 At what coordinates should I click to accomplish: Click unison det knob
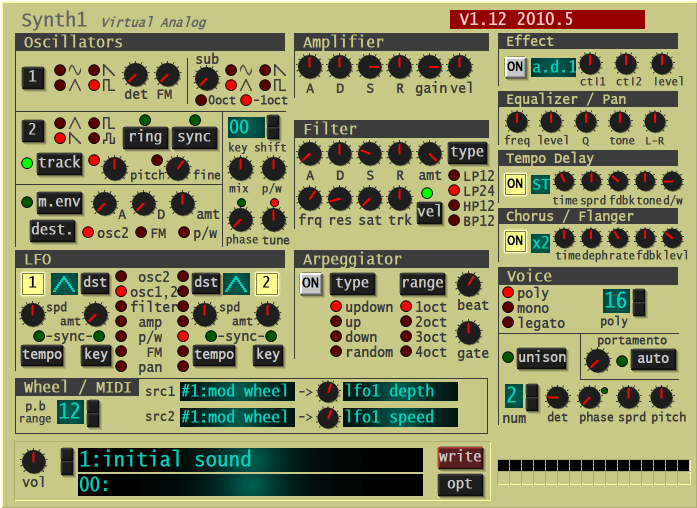[557, 397]
